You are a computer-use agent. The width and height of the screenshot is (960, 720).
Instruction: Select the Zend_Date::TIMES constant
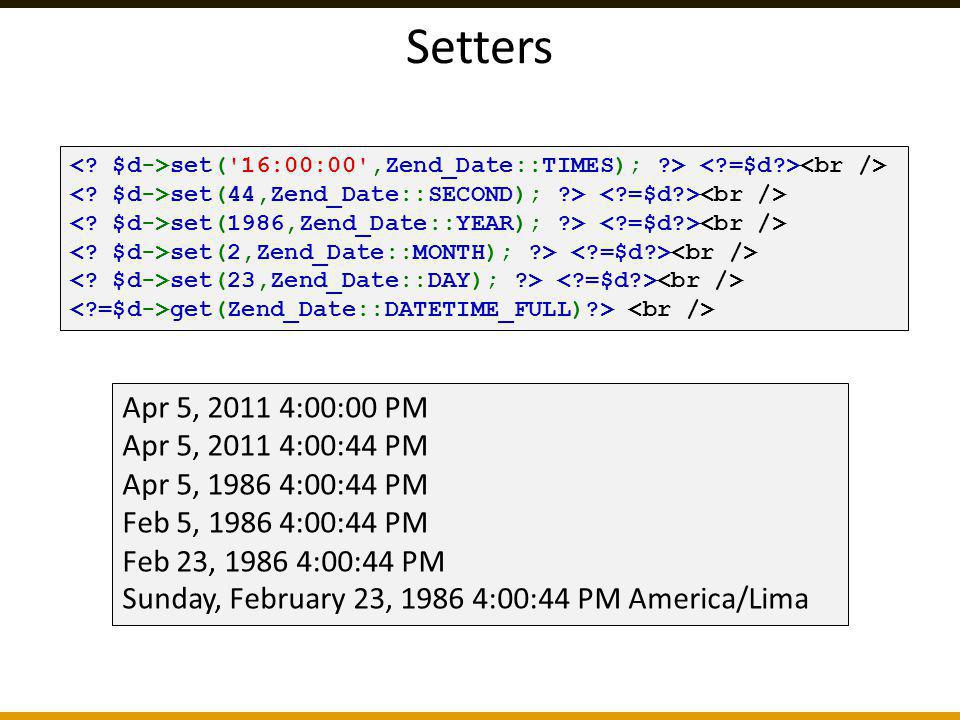pos(499,166)
